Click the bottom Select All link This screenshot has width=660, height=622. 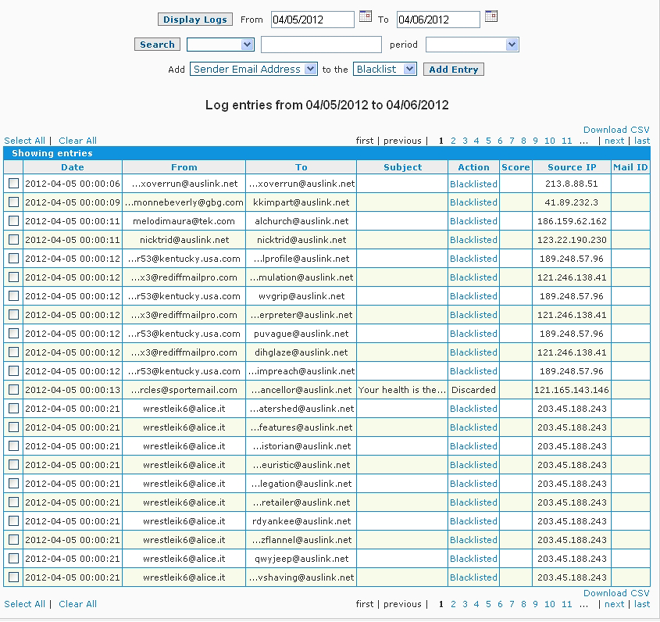[24, 604]
